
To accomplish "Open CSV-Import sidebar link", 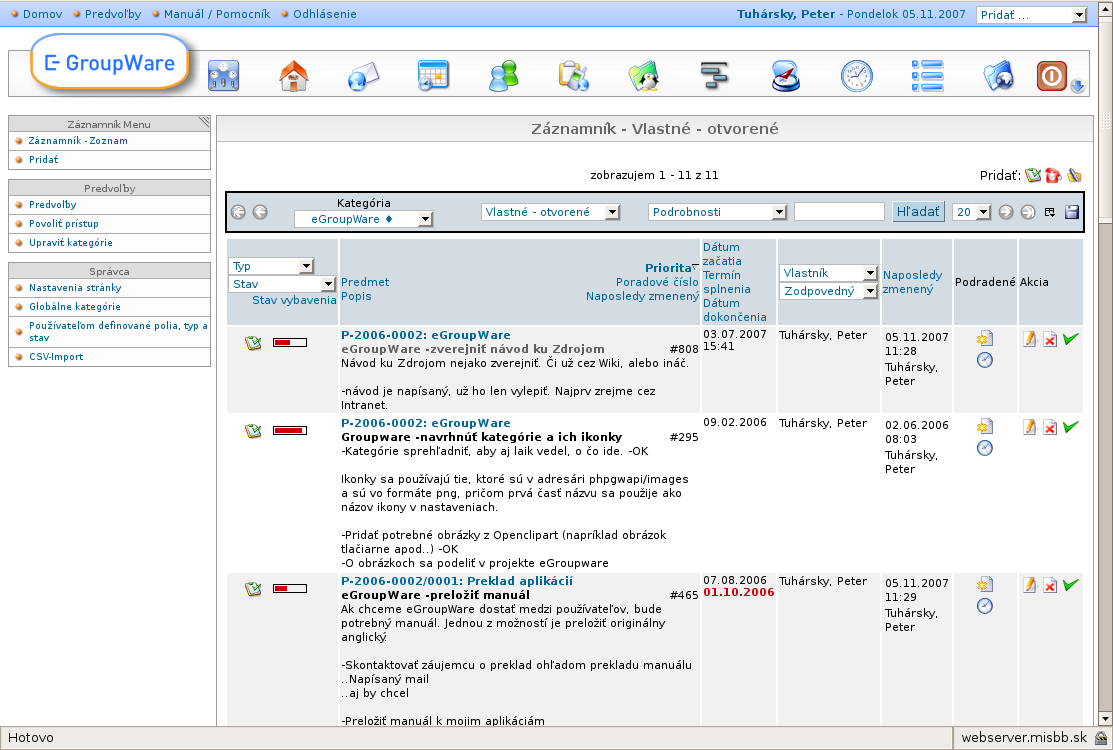I will 56,357.
